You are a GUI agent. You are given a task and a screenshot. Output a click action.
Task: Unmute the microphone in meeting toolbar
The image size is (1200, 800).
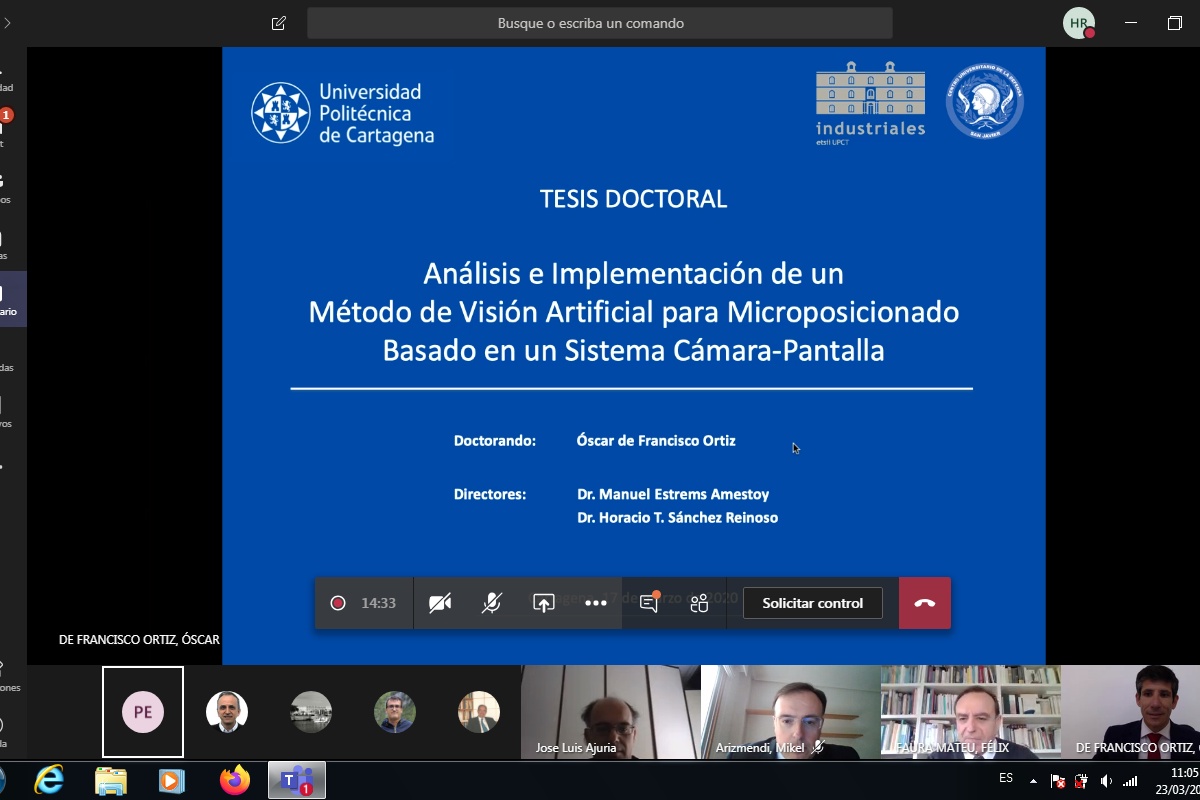coord(491,603)
